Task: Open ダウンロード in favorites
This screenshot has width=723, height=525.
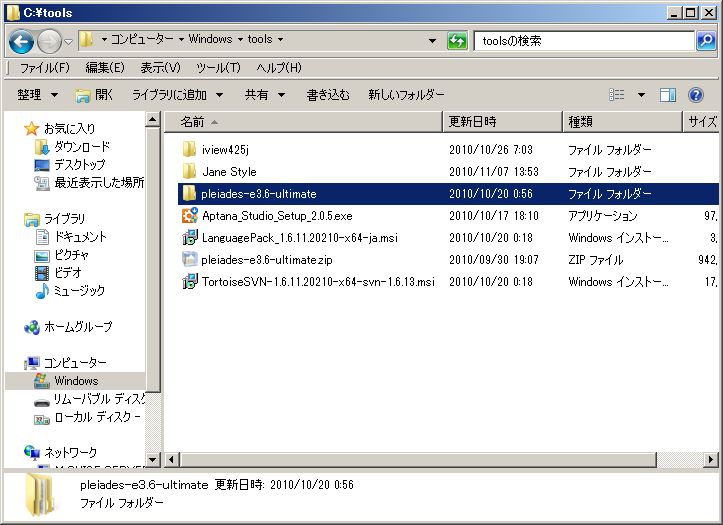Action: 82,147
